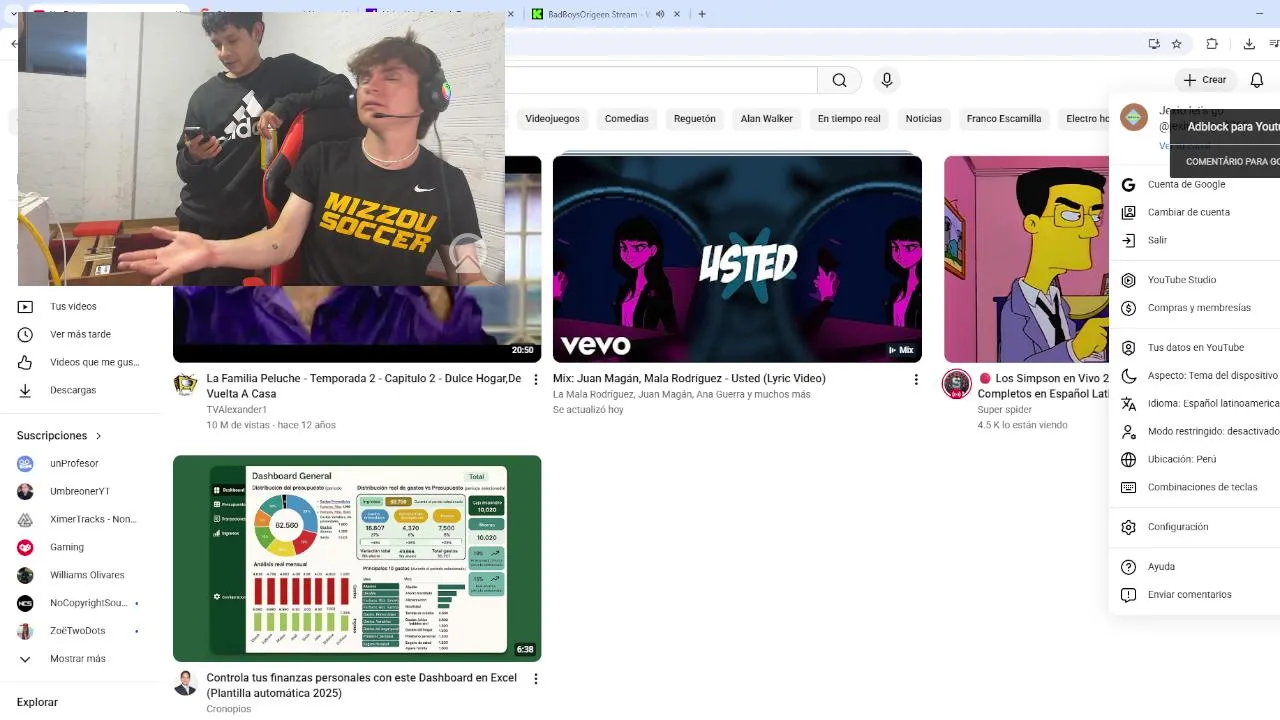Open Los Simpson live channel avatar
Screen dimensions: 1280x720
click(957, 384)
